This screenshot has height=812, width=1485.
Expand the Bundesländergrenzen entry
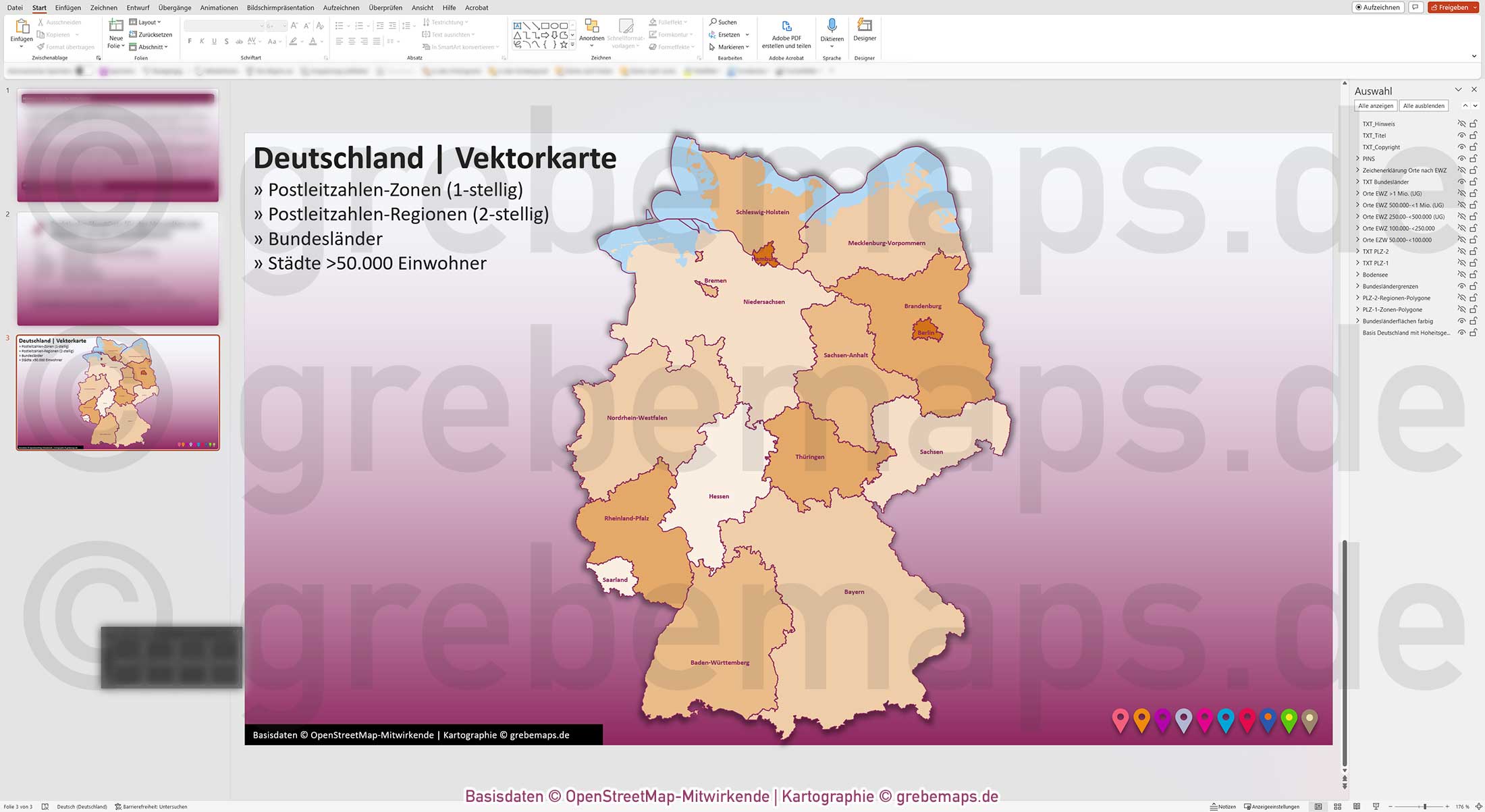(1357, 286)
